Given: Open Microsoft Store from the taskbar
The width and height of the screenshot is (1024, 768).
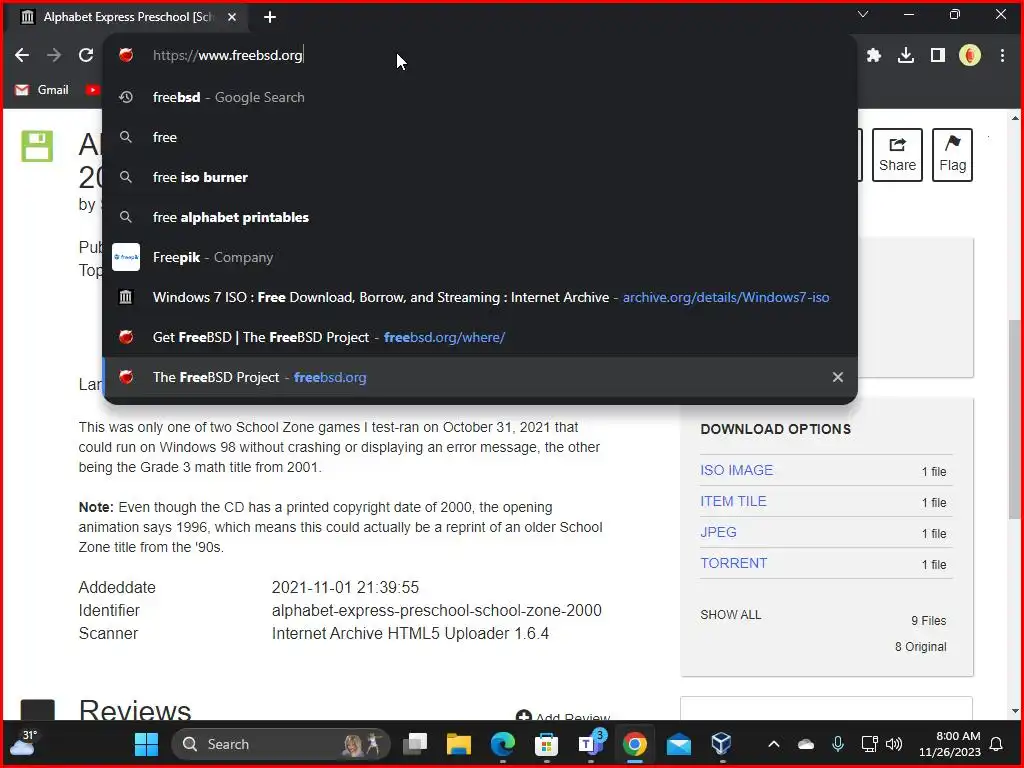Looking at the screenshot, I should (x=546, y=744).
